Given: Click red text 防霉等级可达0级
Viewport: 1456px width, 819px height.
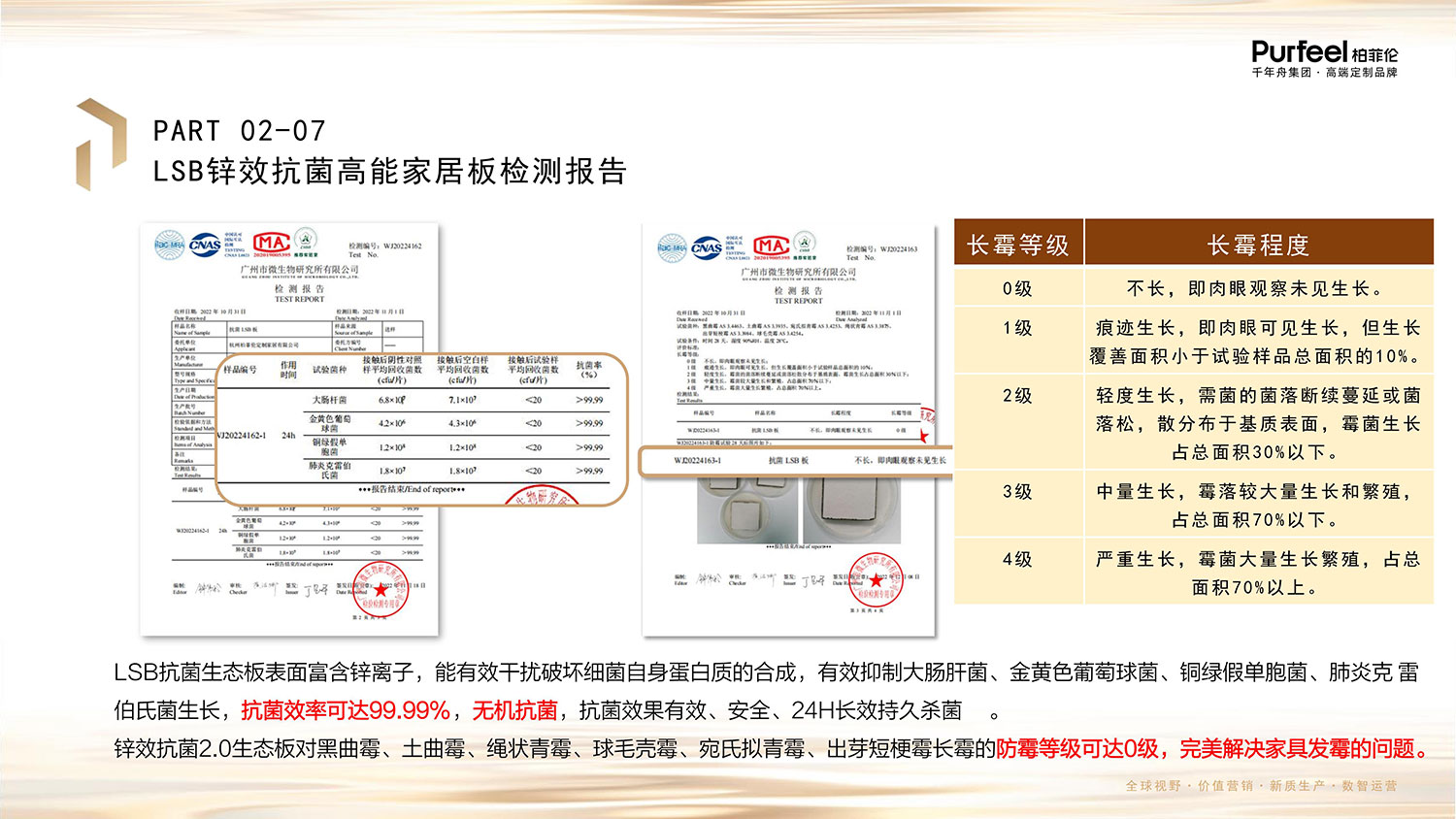Looking at the screenshot, I should click(1078, 749).
